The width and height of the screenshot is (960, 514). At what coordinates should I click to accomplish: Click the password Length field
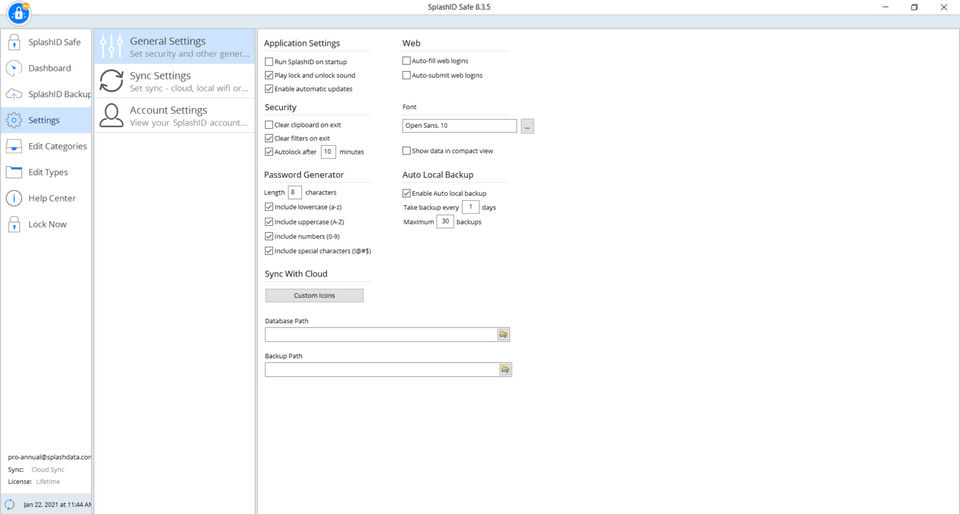tap(294, 192)
